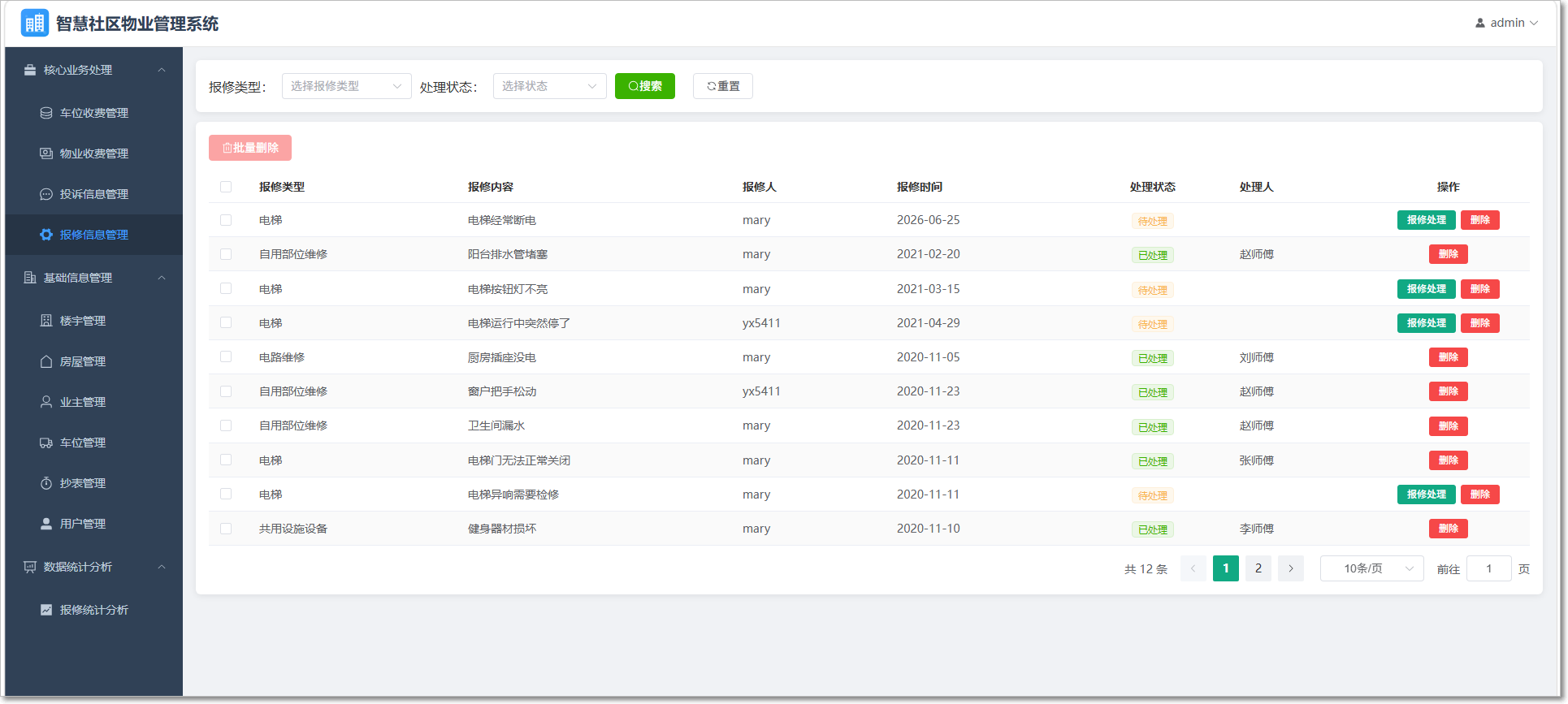1568x704 pixels.
Task: Click the 共 12 条 total count
Action: pos(1146,569)
